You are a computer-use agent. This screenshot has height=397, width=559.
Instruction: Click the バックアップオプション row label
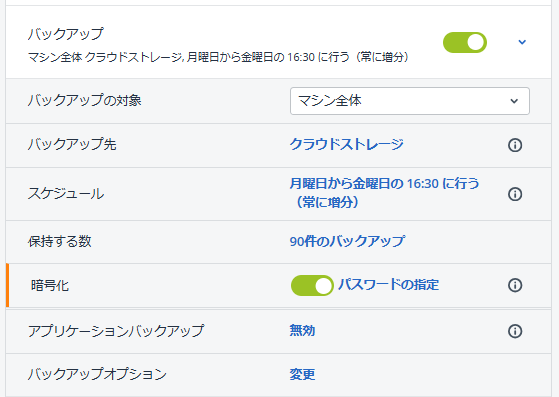coord(97,374)
